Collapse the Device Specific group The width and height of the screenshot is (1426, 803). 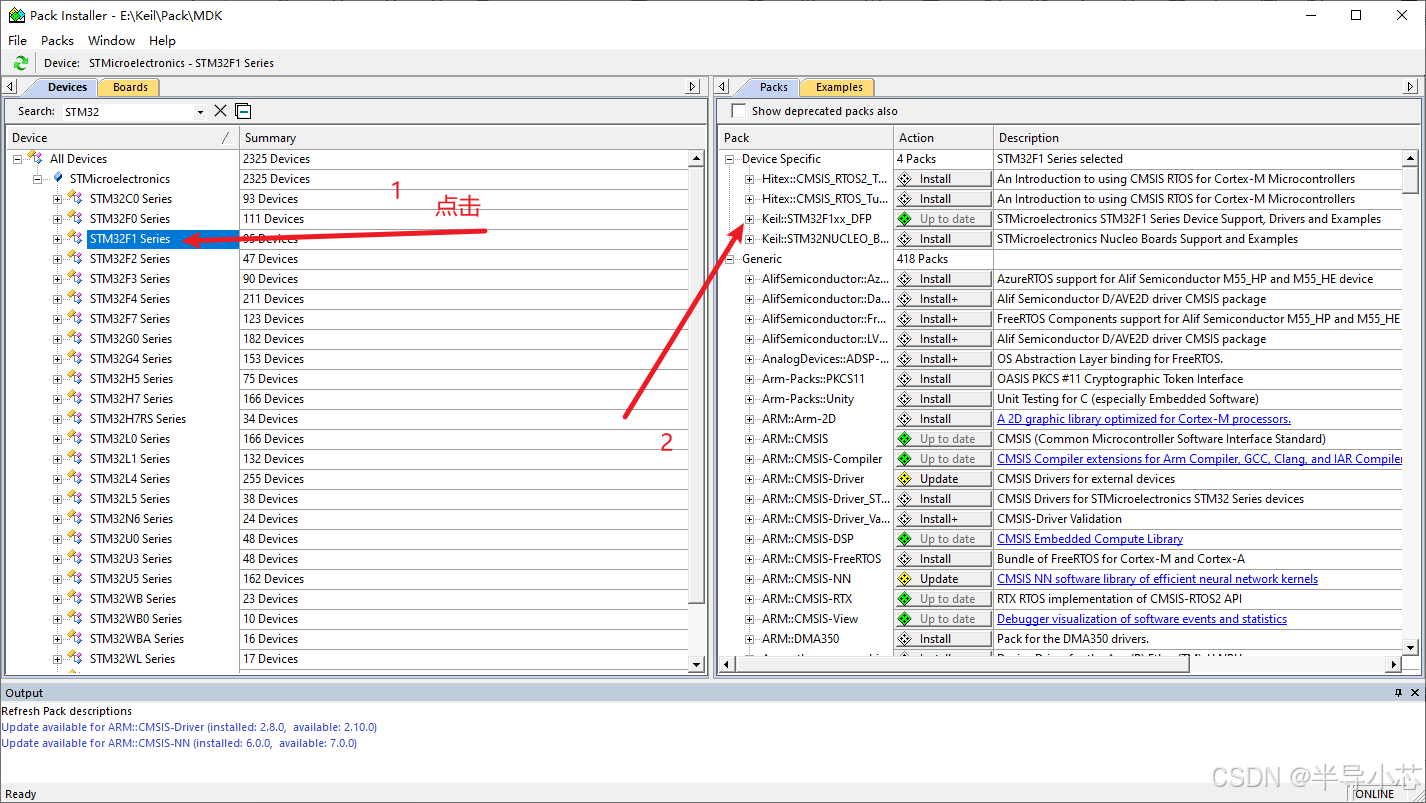point(729,159)
